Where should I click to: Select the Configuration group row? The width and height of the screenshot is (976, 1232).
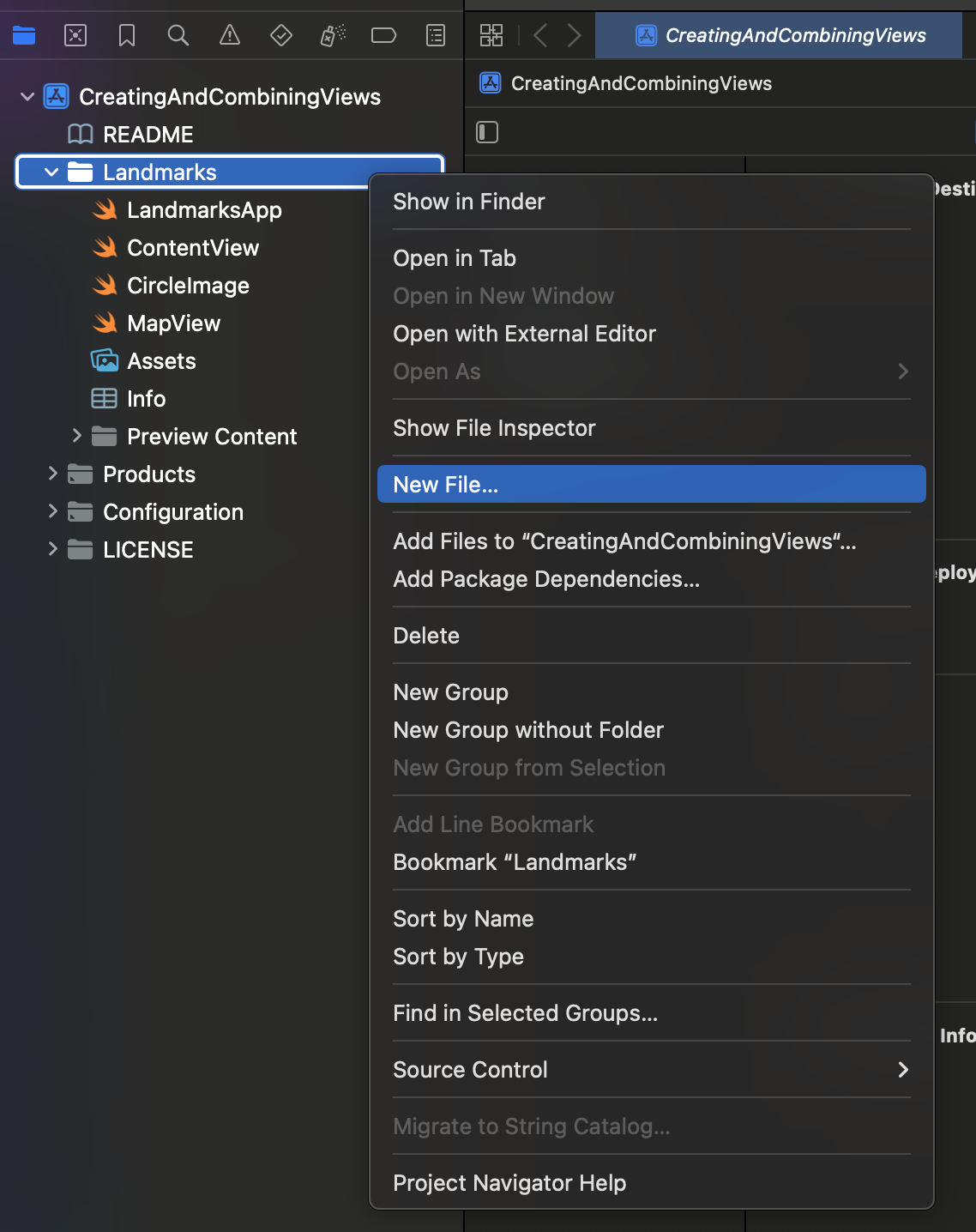pyautogui.click(x=173, y=511)
